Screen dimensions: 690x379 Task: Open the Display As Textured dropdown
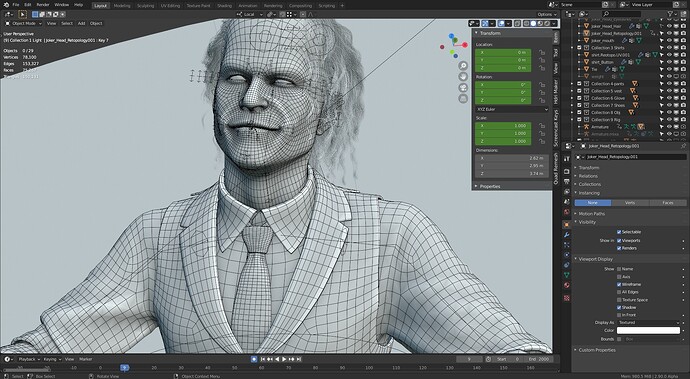tap(650, 323)
